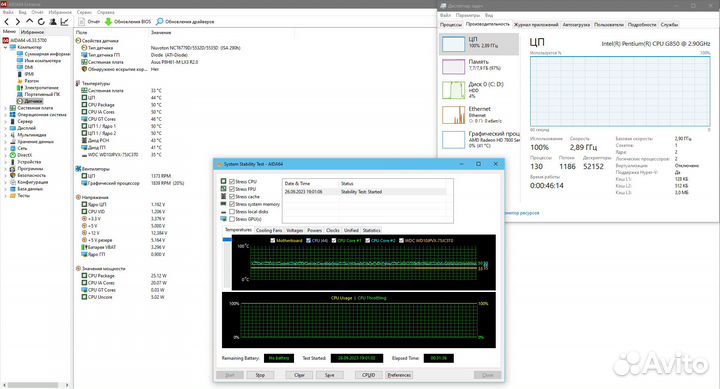
Task: Switch to the Unified tab
Action: click(x=351, y=230)
